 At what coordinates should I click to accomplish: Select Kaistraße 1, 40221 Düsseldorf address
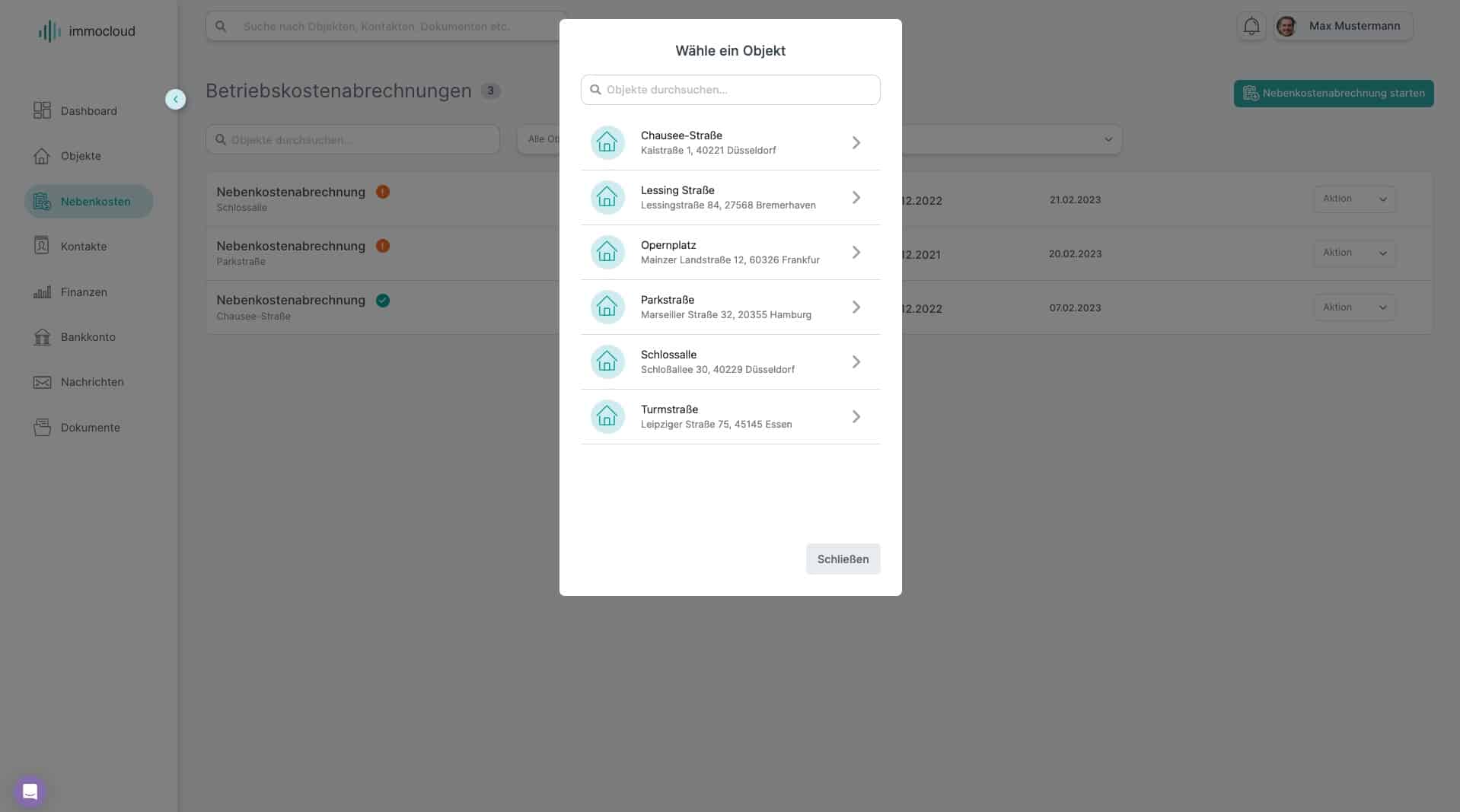pyautogui.click(x=708, y=151)
